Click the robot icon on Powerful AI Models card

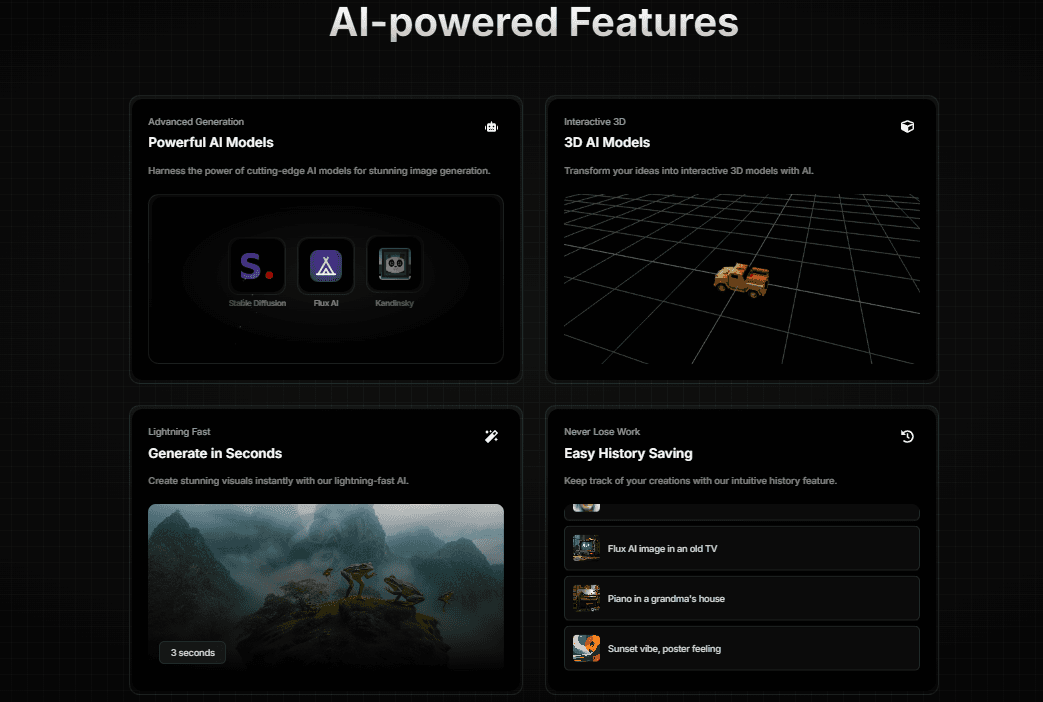[492, 126]
